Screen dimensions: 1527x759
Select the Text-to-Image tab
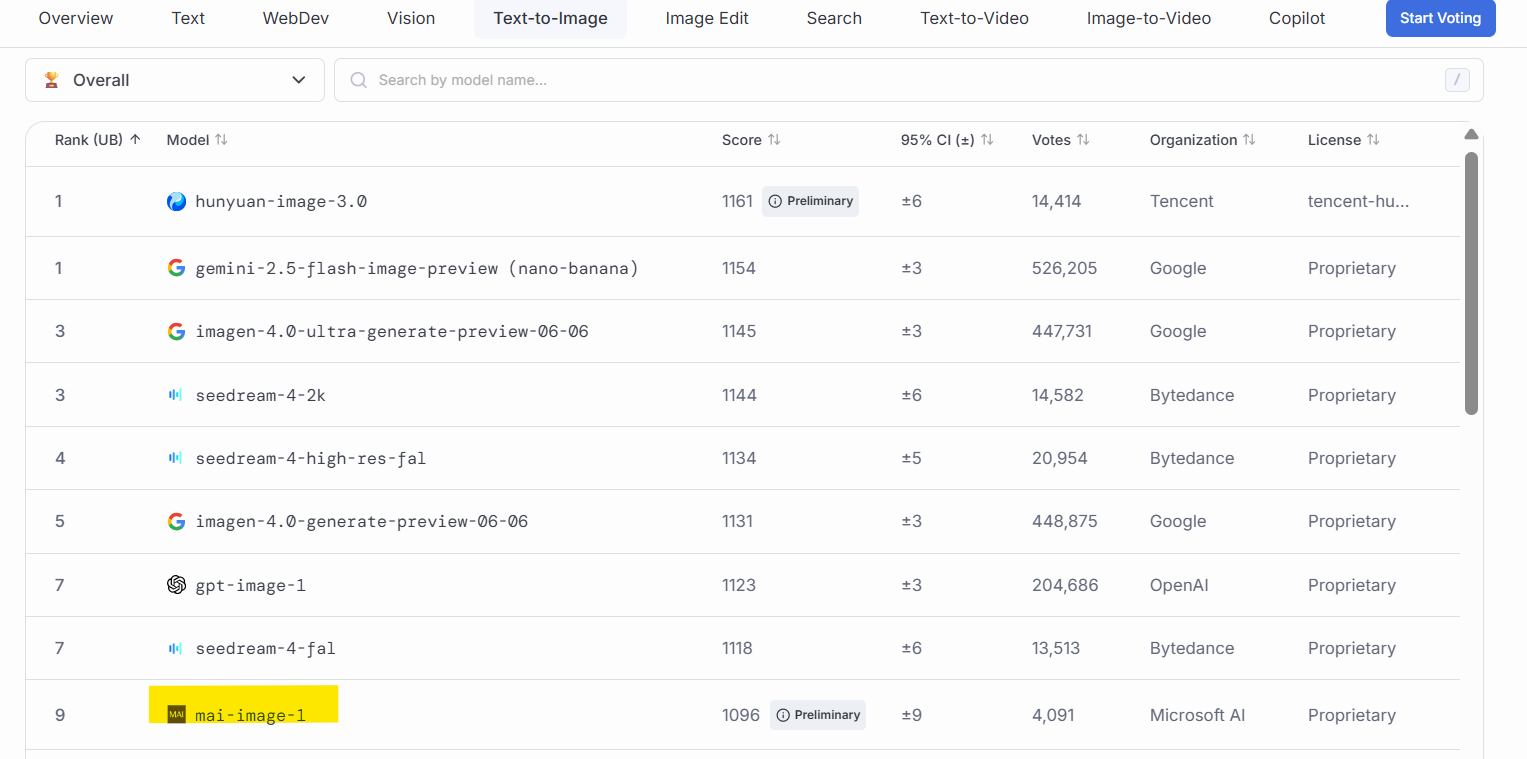tap(551, 18)
